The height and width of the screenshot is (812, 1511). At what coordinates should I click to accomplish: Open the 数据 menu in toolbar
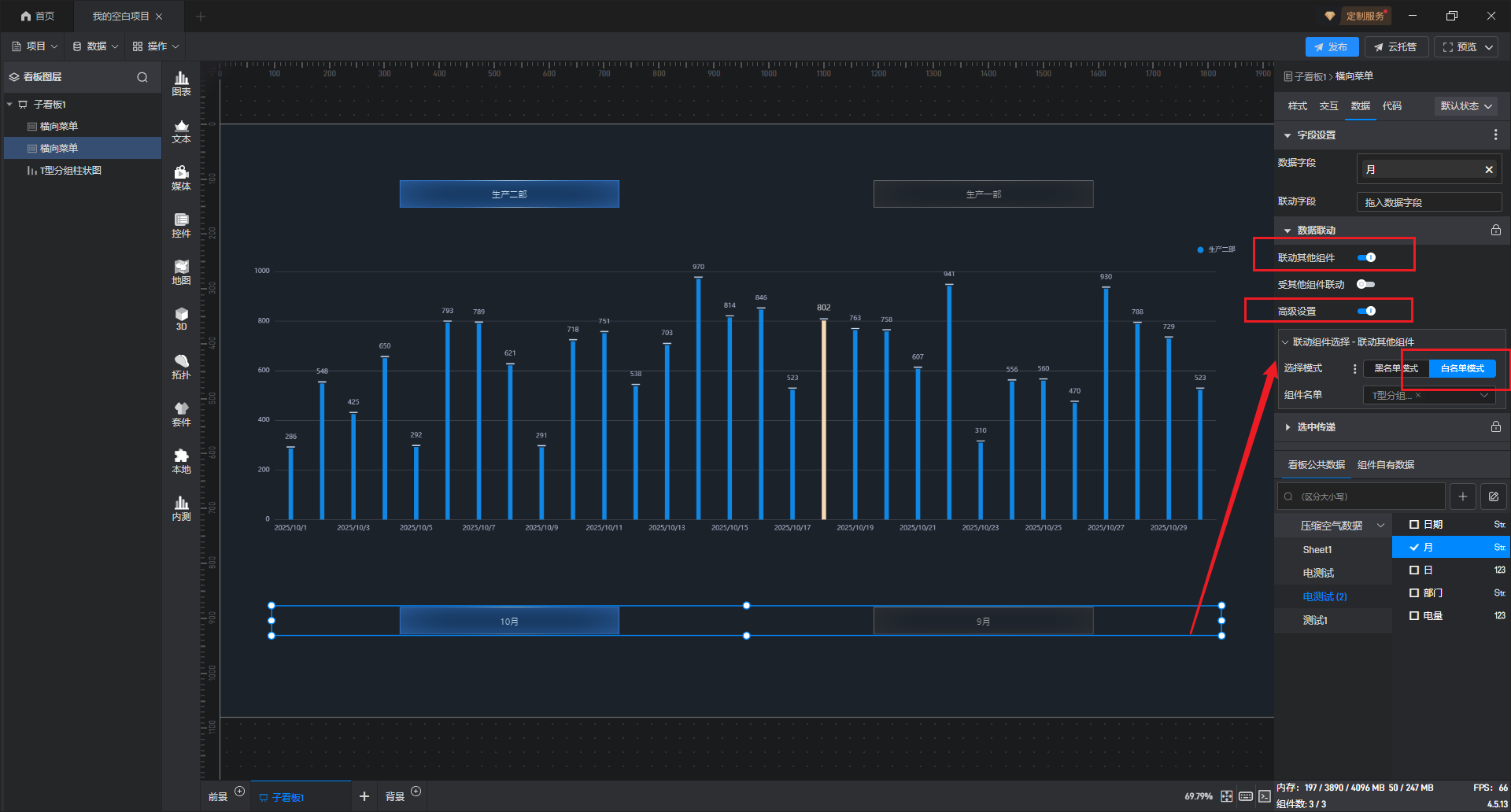tap(95, 46)
